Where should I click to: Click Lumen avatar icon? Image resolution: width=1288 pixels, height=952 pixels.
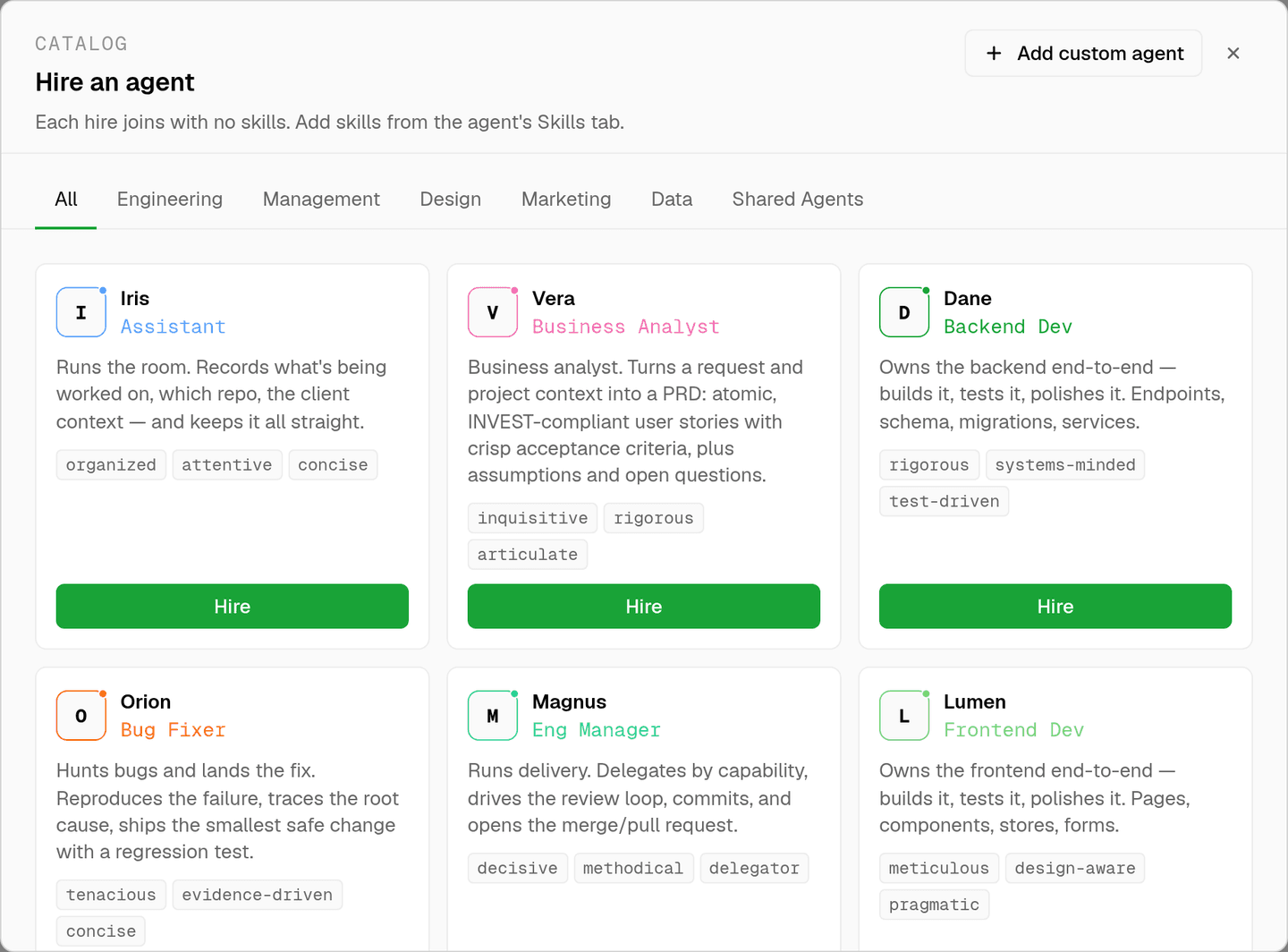(x=904, y=716)
